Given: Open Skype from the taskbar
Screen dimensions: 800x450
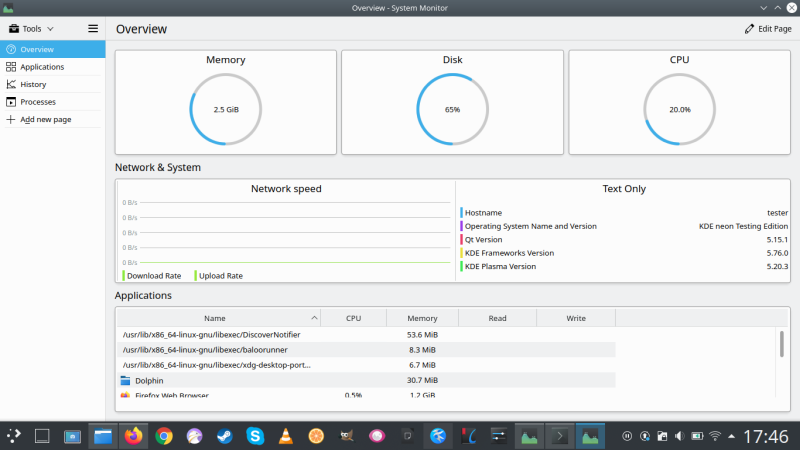Looking at the screenshot, I should [x=255, y=436].
